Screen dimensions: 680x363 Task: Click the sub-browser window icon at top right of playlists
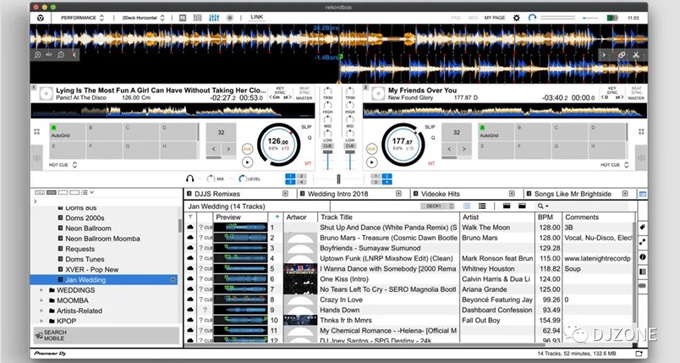point(643,194)
